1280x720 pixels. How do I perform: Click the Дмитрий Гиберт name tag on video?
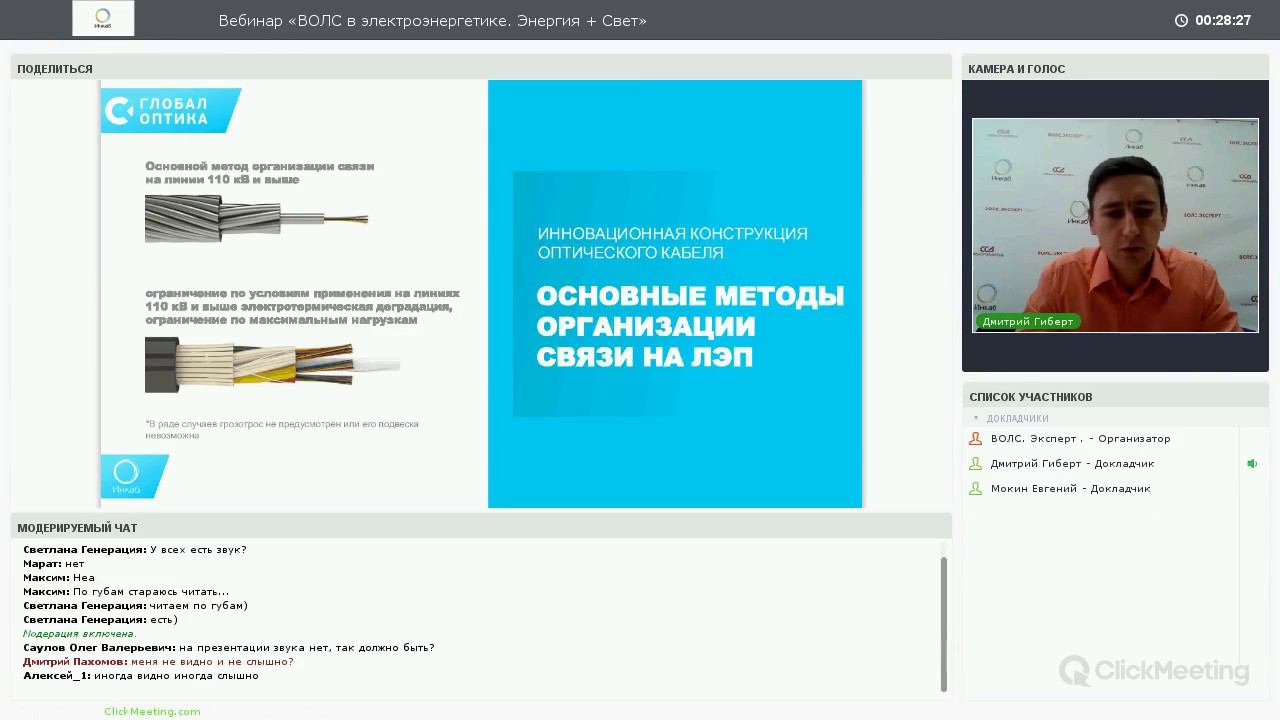click(1027, 321)
